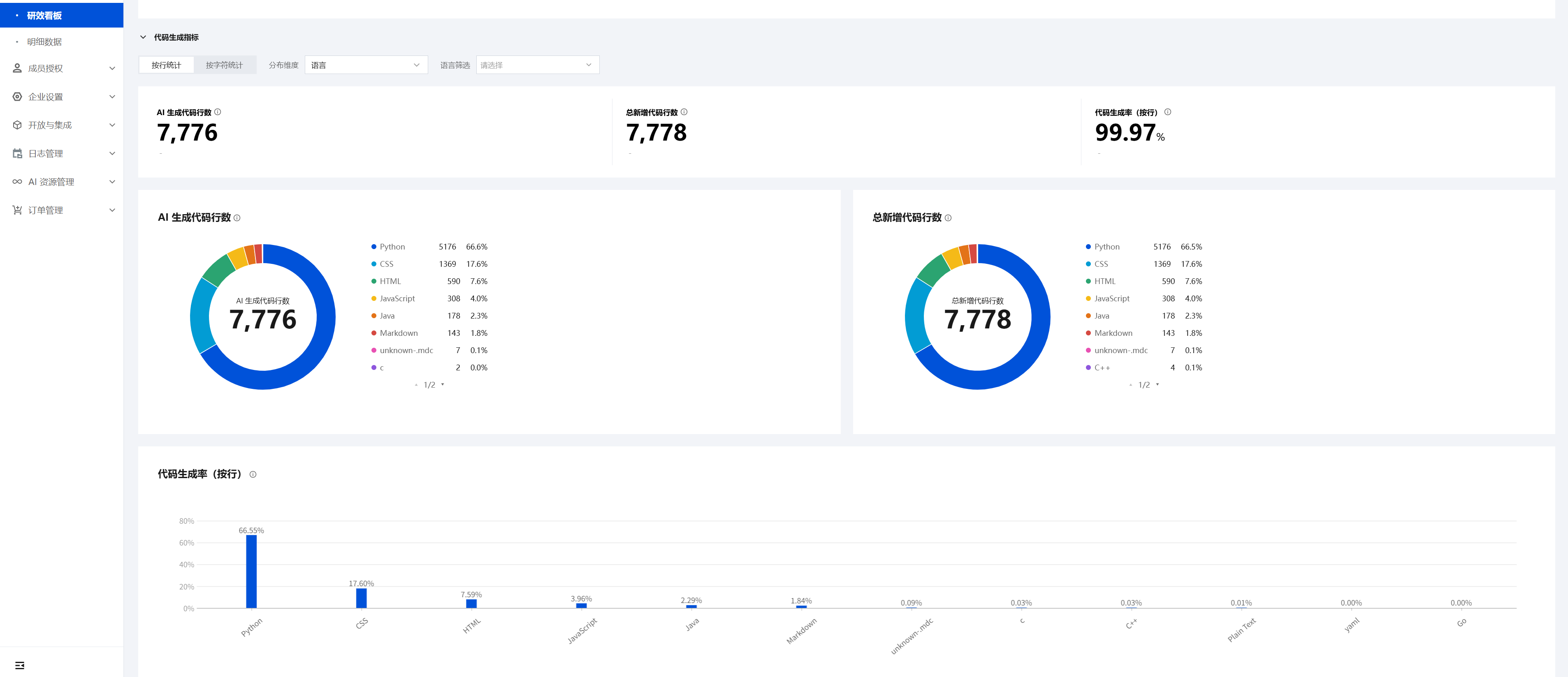Go to next legend page in AI chart
Image resolution: width=1568 pixels, height=677 pixels.
[x=443, y=384]
